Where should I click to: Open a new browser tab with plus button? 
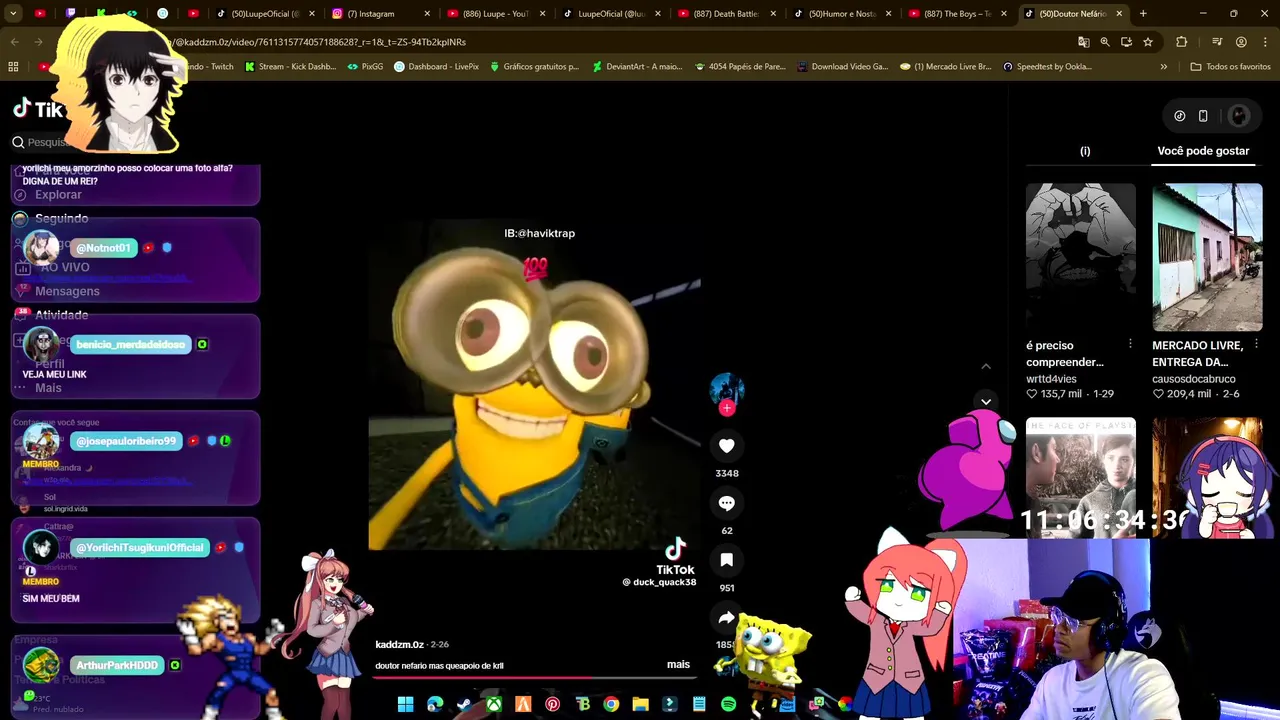click(1143, 14)
